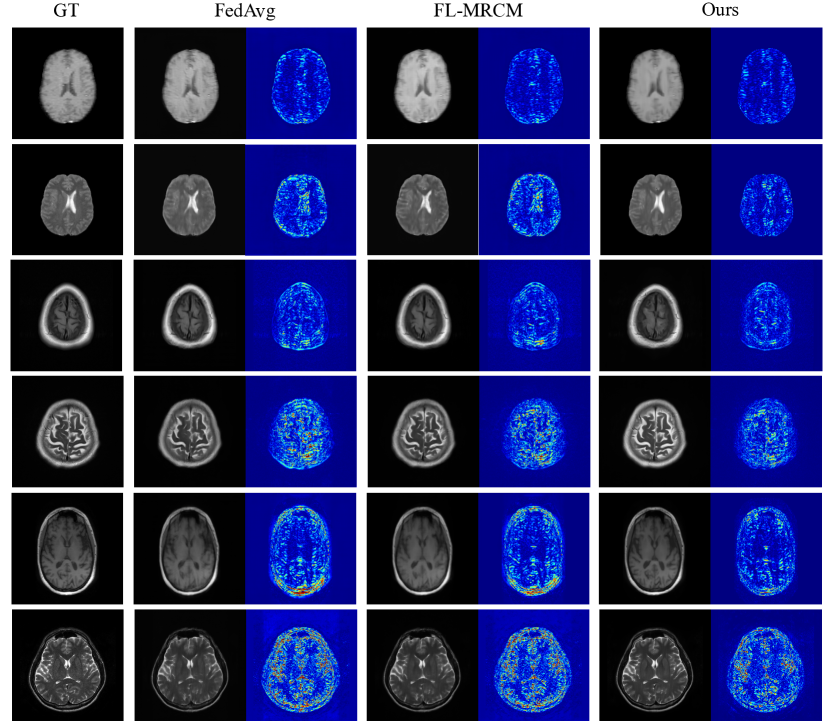Pick Ours error heatmap in the second row
Viewport: 831px width, 726px height.
[x=766, y=199]
